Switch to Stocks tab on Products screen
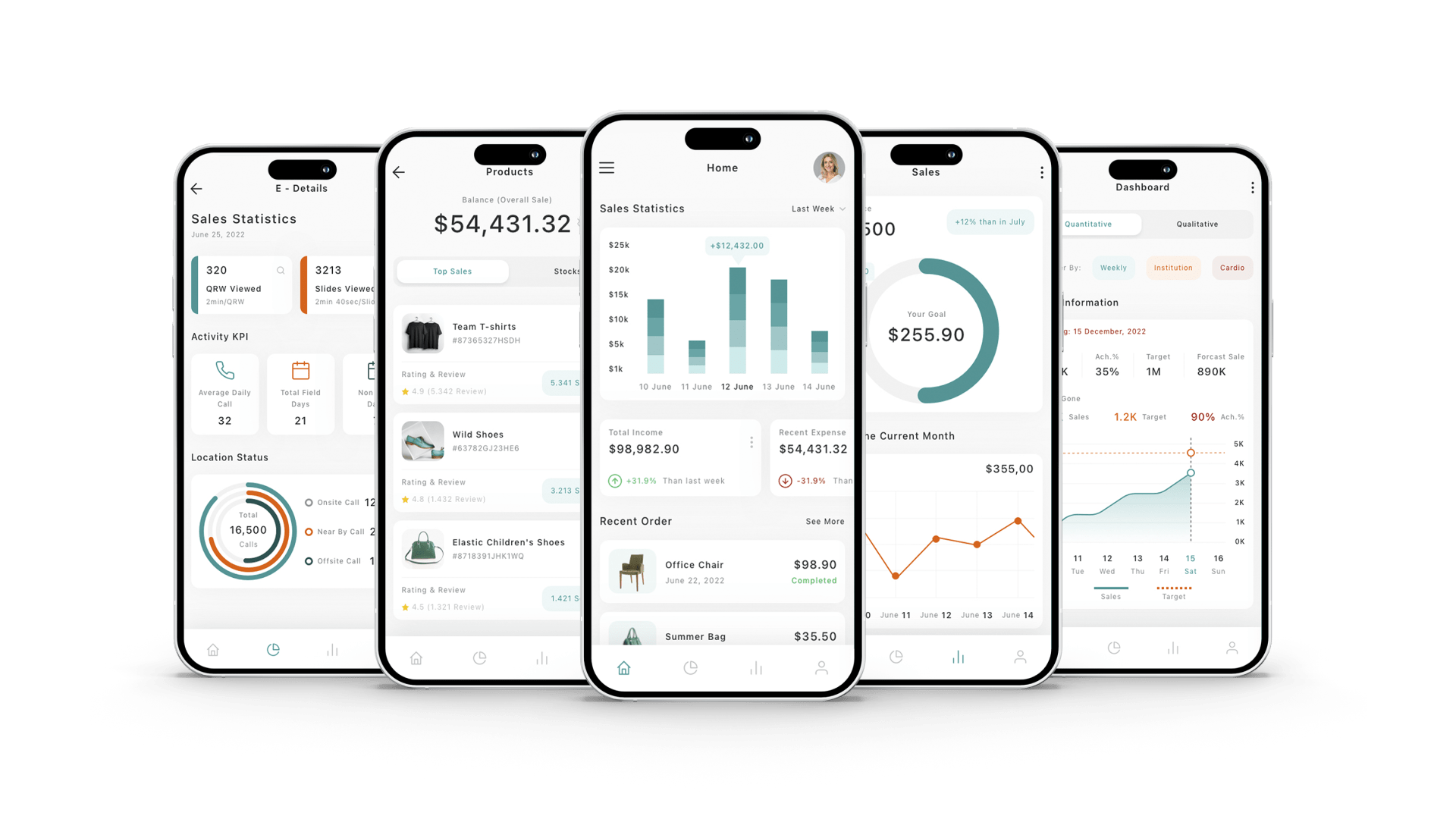The width and height of the screenshot is (1456, 819). pyautogui.click(x=567, y=271)
